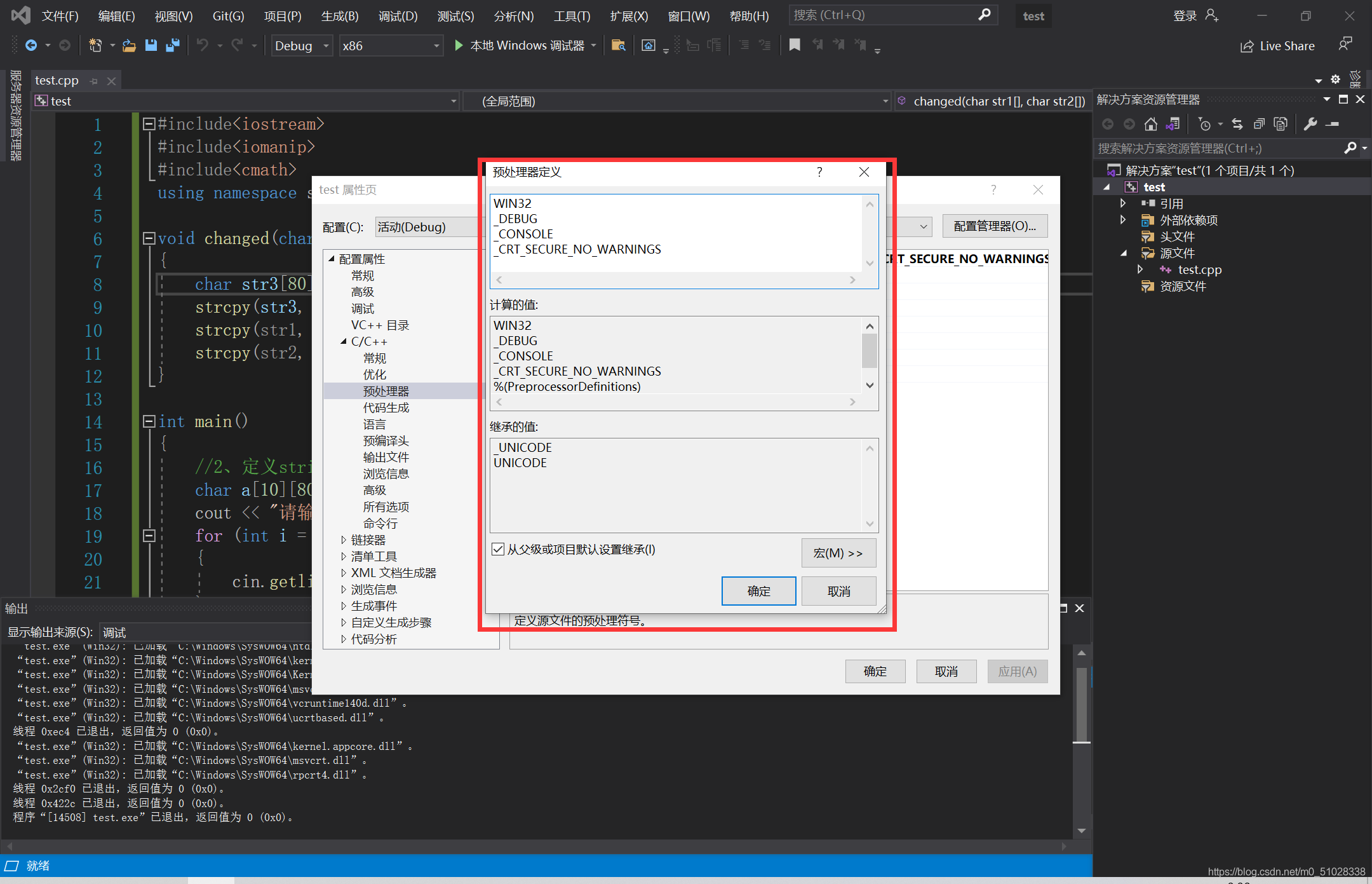
Task: Click the output panel vertical scrollbar
Action: 1081,741
